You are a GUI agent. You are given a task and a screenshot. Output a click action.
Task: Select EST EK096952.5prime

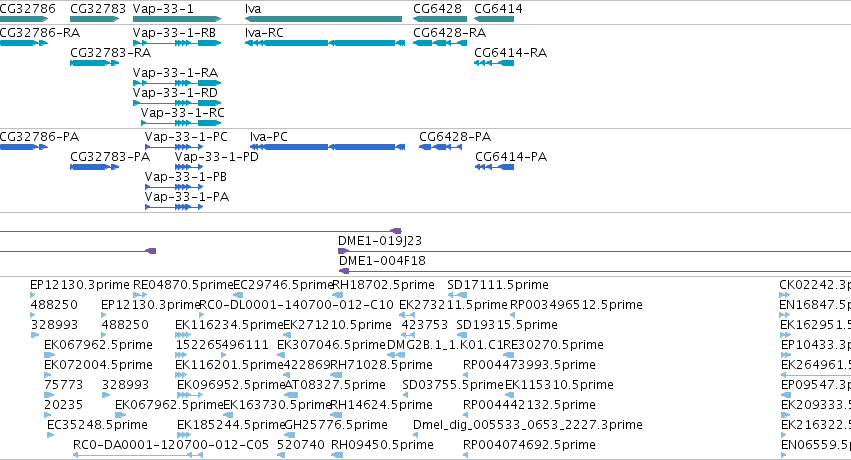click(231, 385)
